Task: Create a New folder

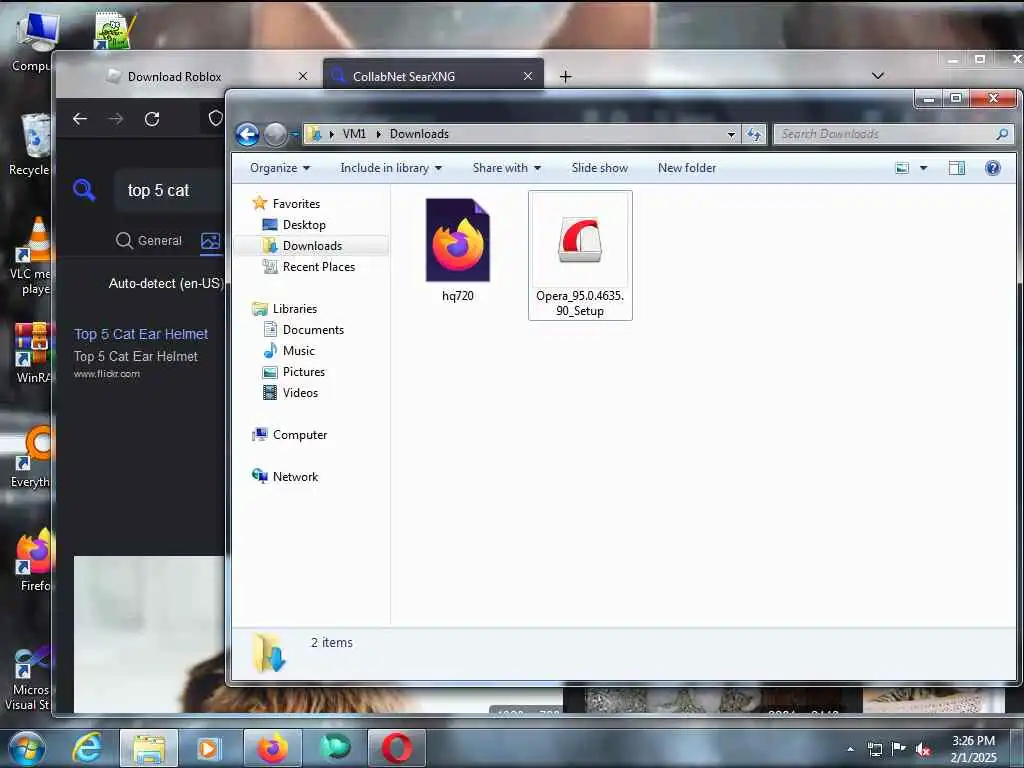Action: point(686,168)
